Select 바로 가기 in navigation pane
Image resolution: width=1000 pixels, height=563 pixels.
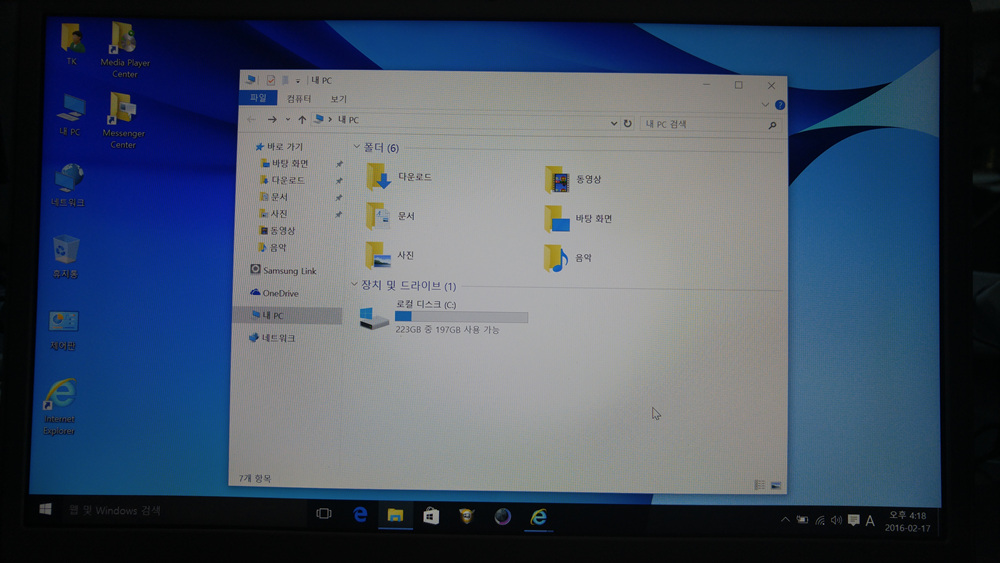click(279, 147)
